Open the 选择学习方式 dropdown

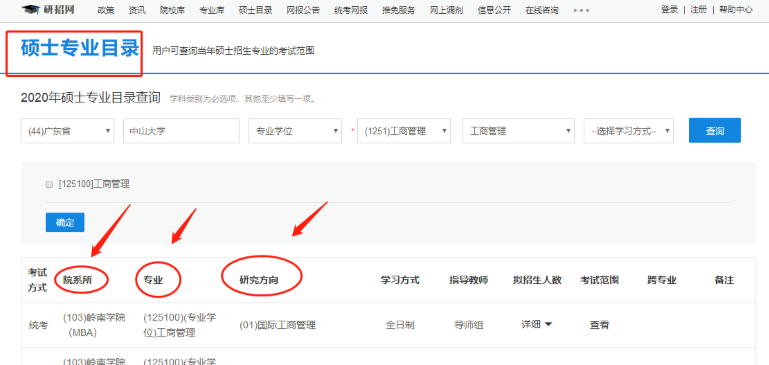coord(629,131)
